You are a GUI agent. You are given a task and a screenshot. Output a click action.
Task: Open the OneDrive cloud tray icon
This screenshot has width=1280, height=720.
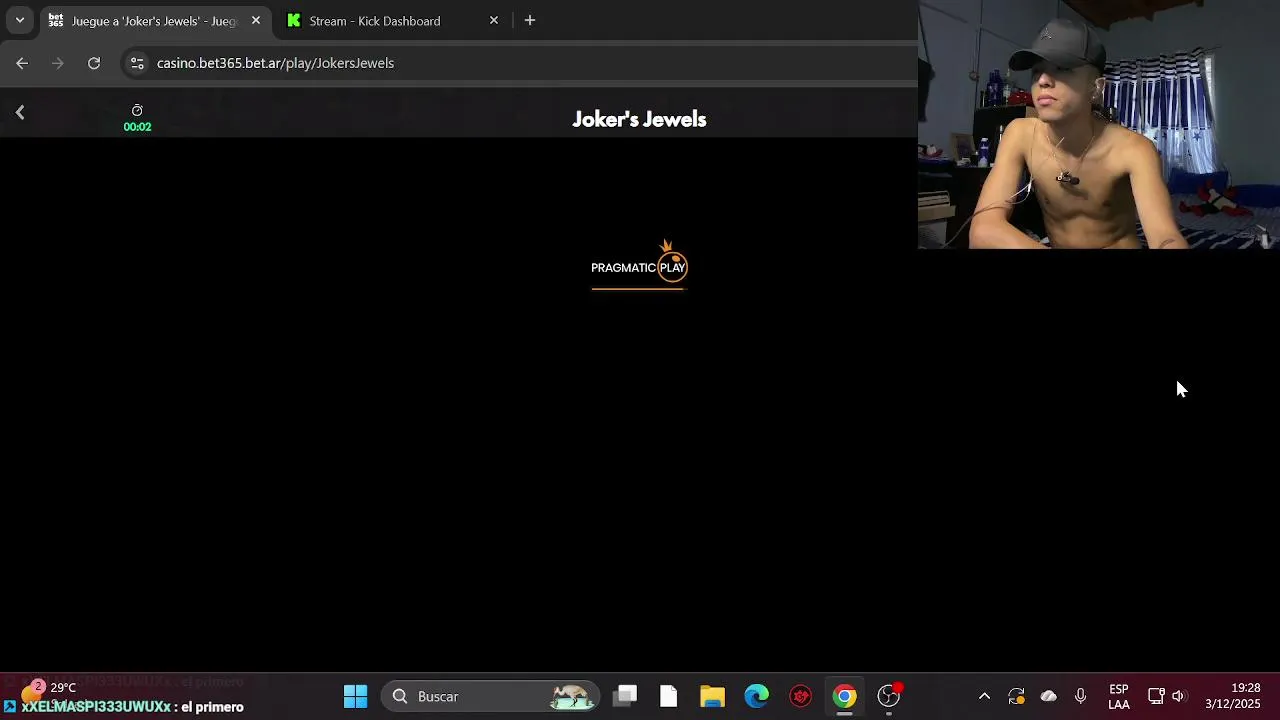(1048, 696)
